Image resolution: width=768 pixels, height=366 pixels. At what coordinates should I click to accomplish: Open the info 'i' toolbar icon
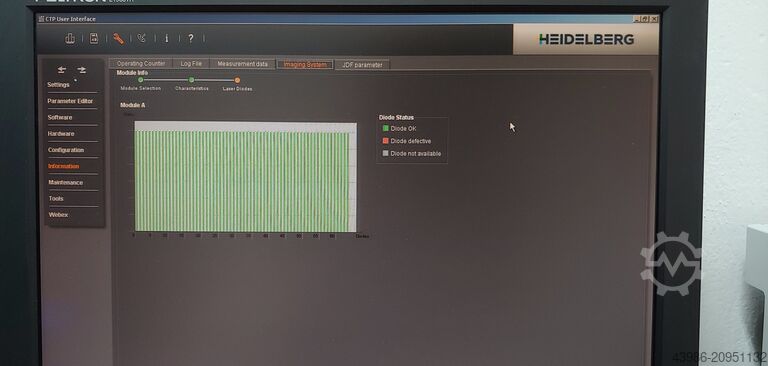click(x=167, y=38)
